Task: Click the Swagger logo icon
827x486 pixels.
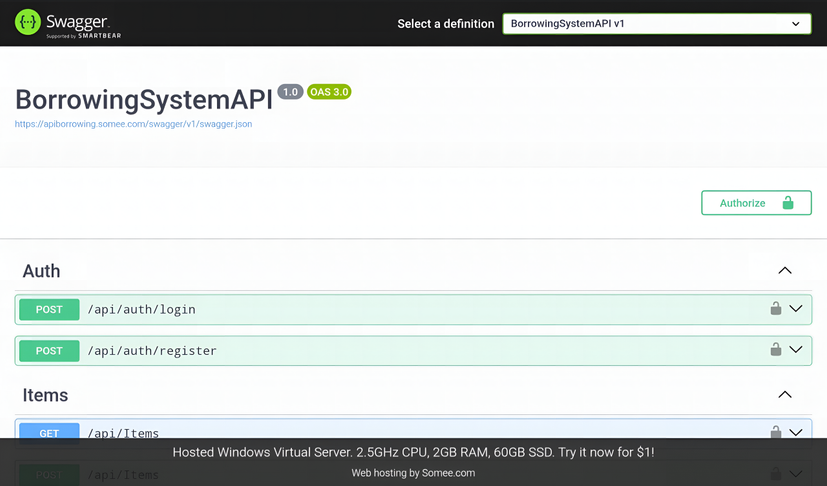Action: tap(27, 22)
